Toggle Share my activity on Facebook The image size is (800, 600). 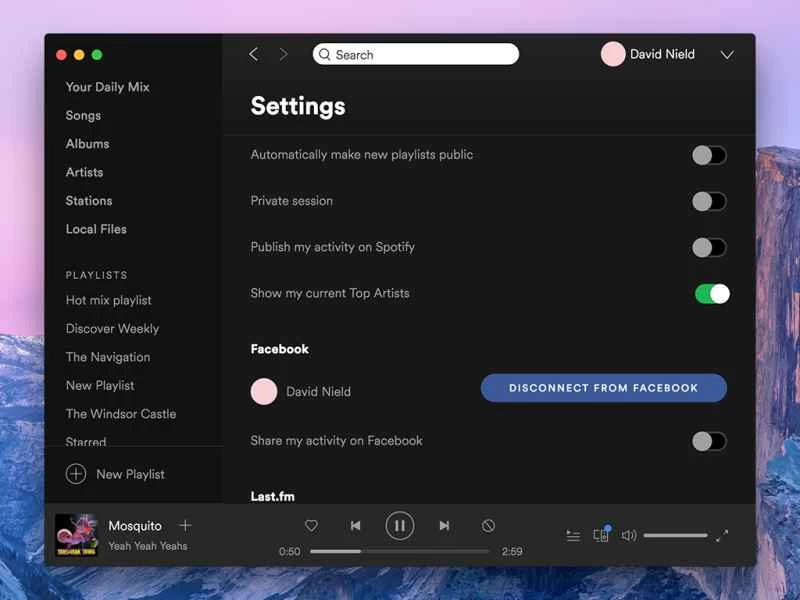click(709, 441)
